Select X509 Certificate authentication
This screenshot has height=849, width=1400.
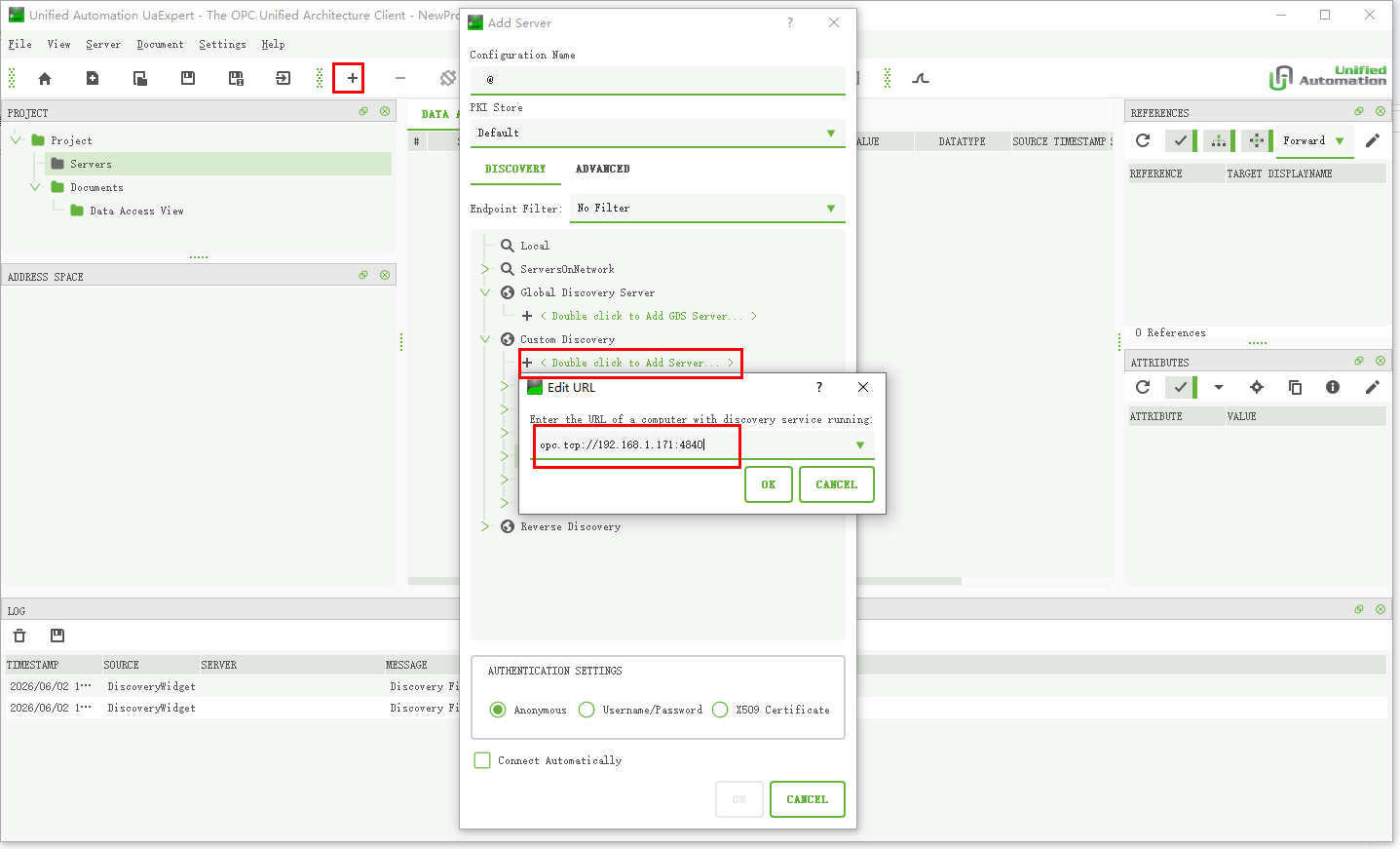[x=720, y=710]
